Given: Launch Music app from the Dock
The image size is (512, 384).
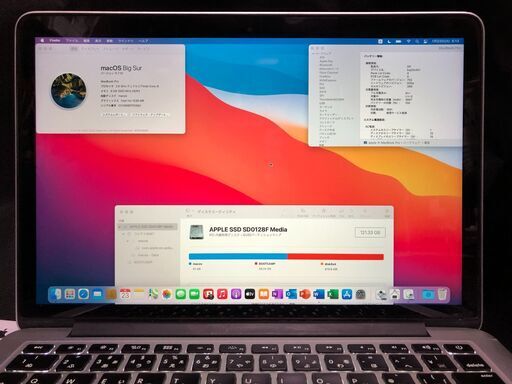Looking at the screenshot, I should (222, 294).
